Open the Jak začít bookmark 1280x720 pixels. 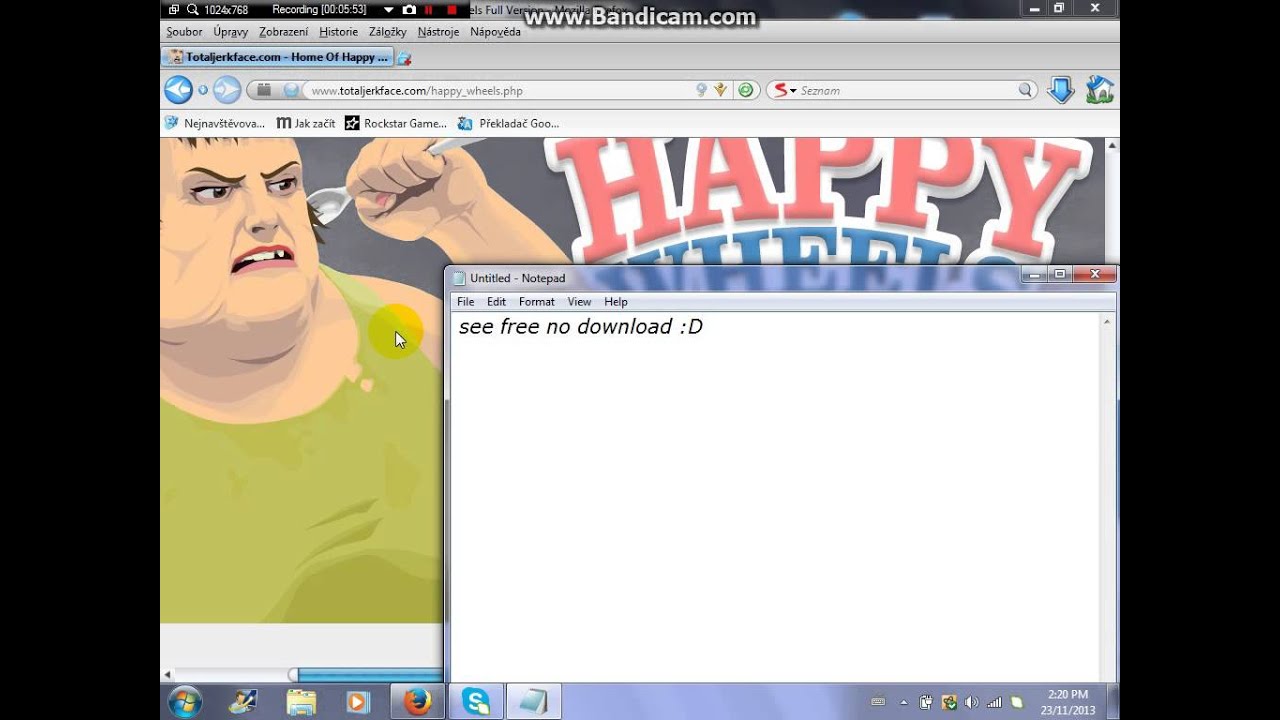click(x=306, y=123)
